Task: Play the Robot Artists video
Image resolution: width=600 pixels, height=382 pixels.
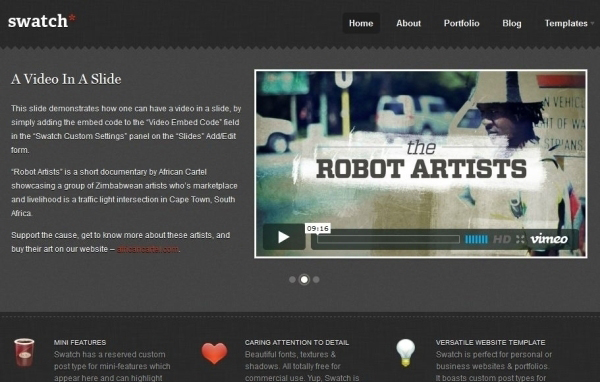Action: [x=284, y=237]
